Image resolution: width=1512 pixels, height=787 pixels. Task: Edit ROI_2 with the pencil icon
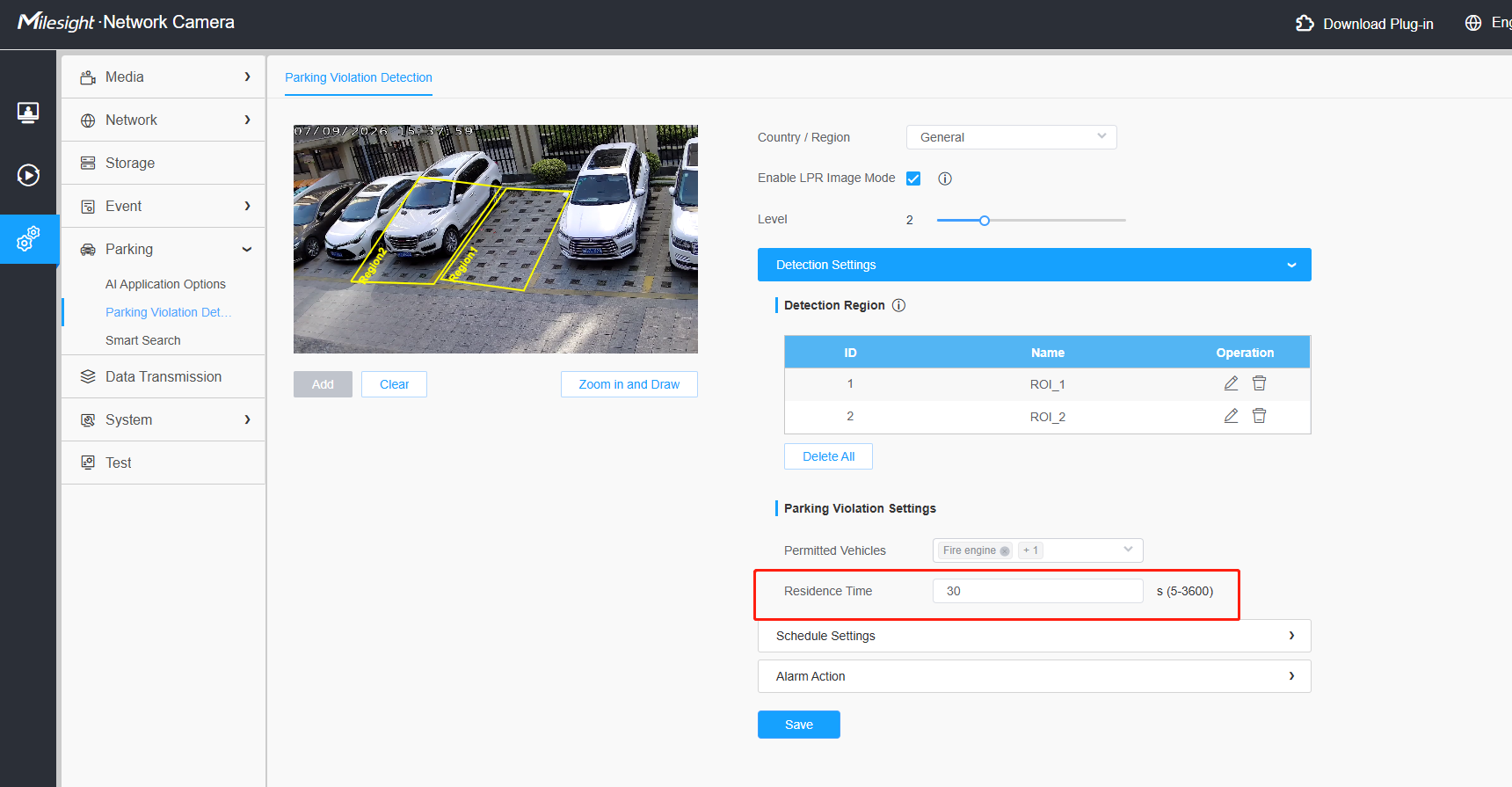point(1231,416)
